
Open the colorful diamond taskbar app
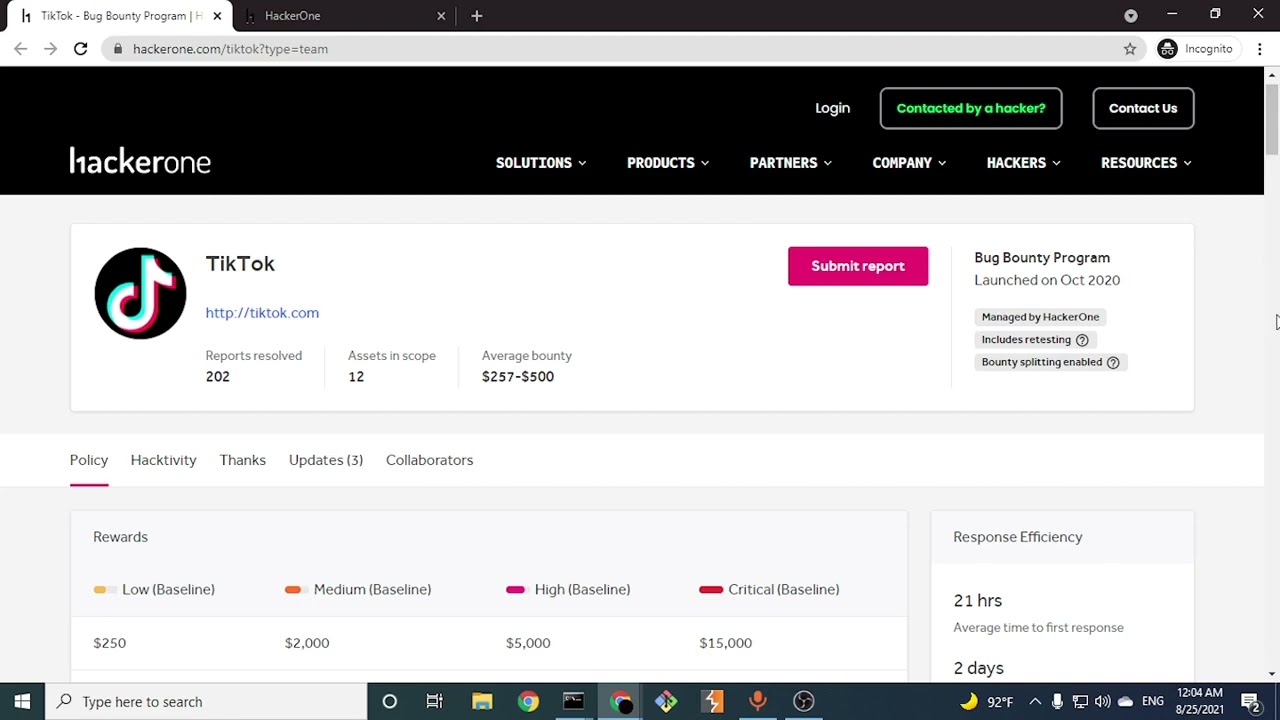(666, 702)
